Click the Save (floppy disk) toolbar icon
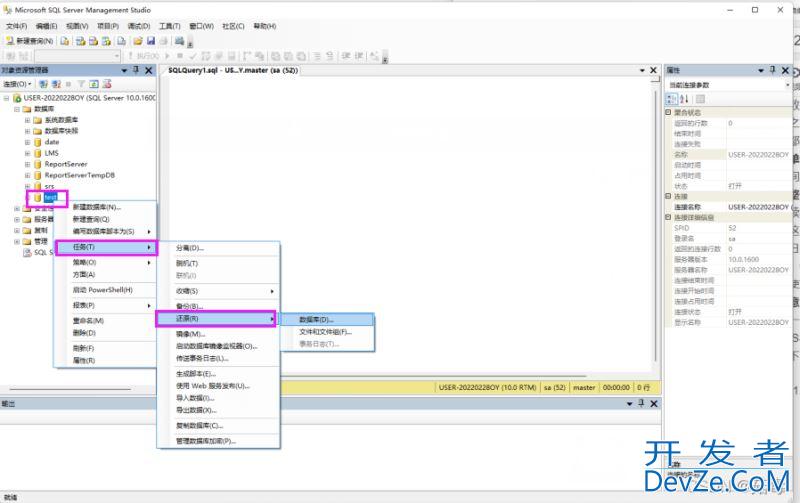 151,41
